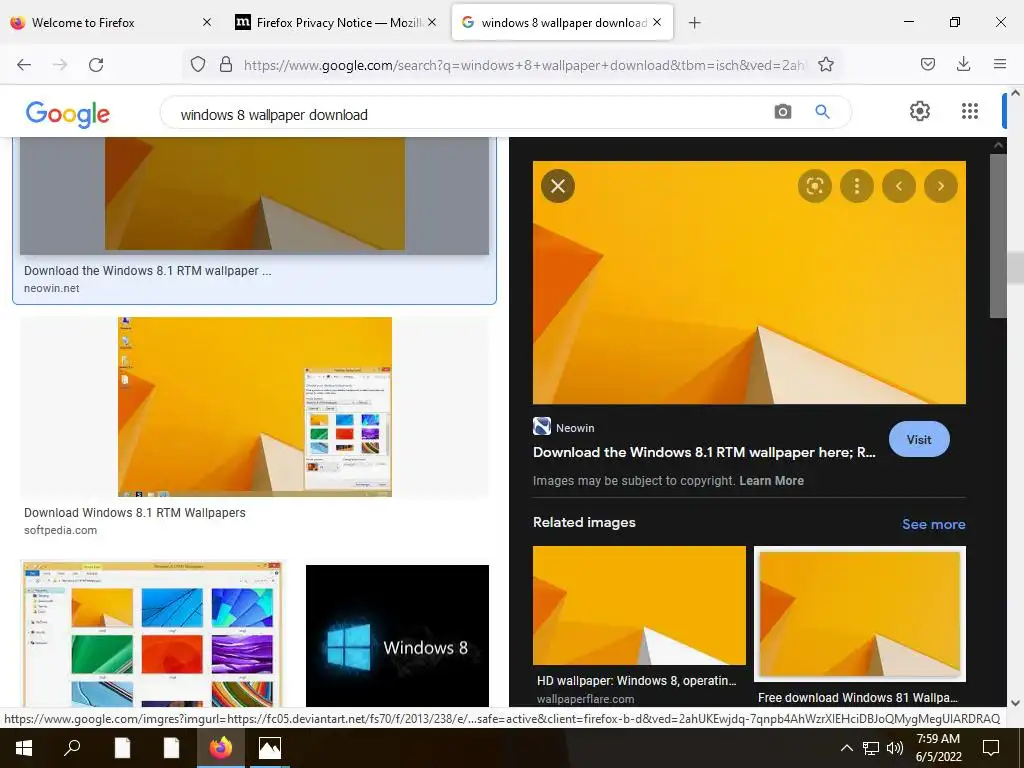Open Save to Pocket
Viewport: 1024px width, 768px height.
(927, 64)
